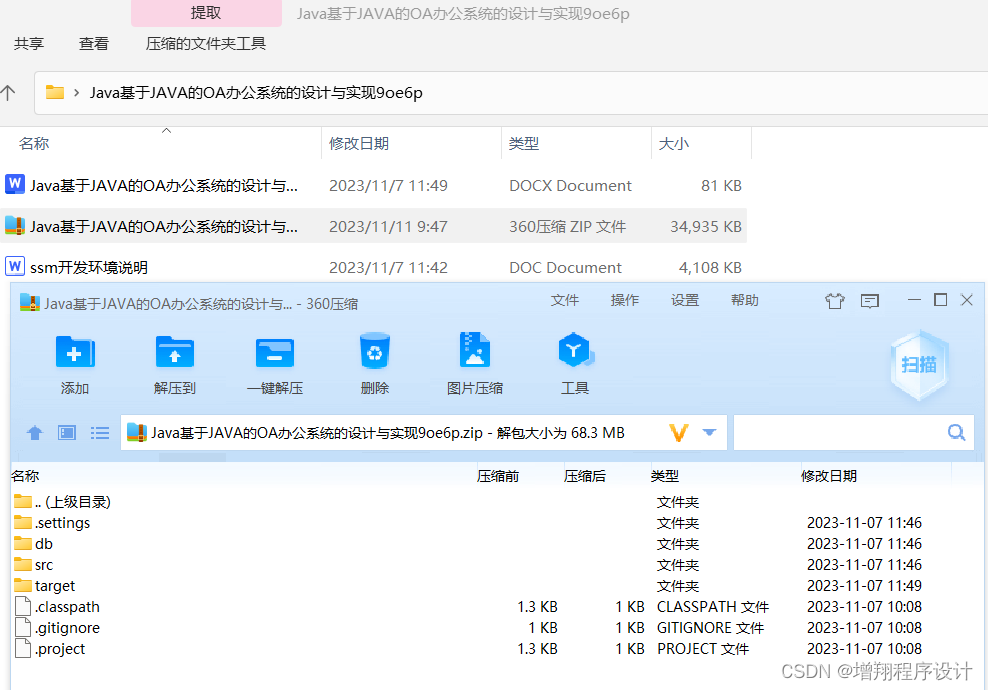The height and width of the screenshot is (690, 988).
Task: Click inside the archive search box
Action: click(850, 432)
